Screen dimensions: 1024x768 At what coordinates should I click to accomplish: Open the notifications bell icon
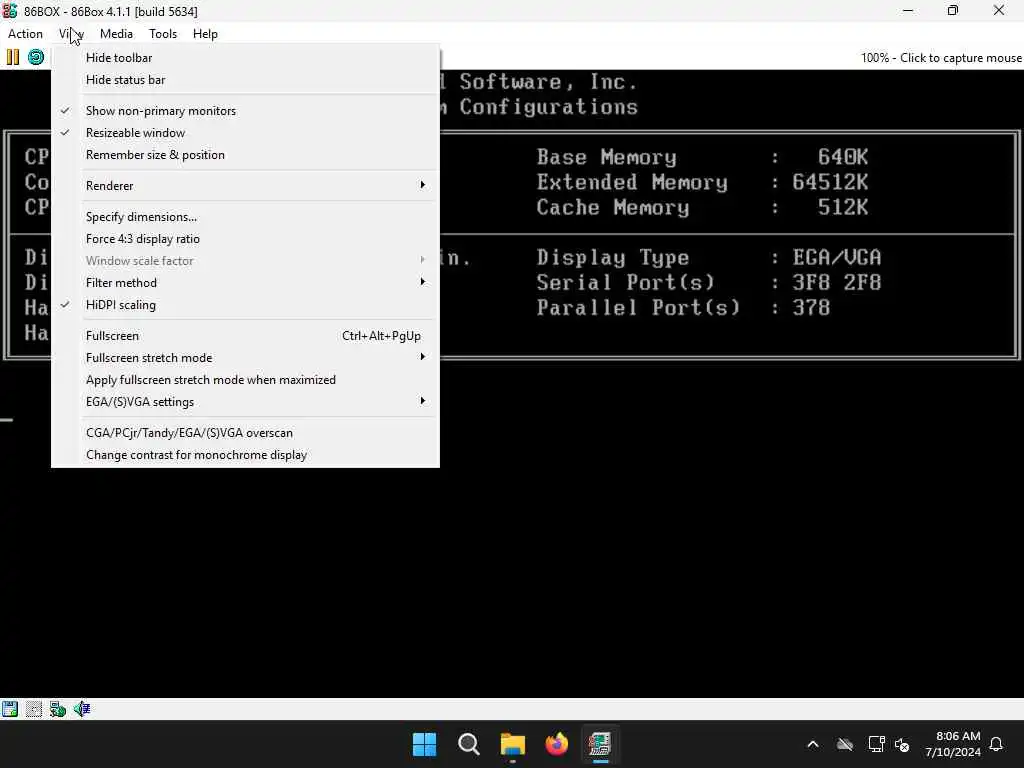click(x=997, y=744)
